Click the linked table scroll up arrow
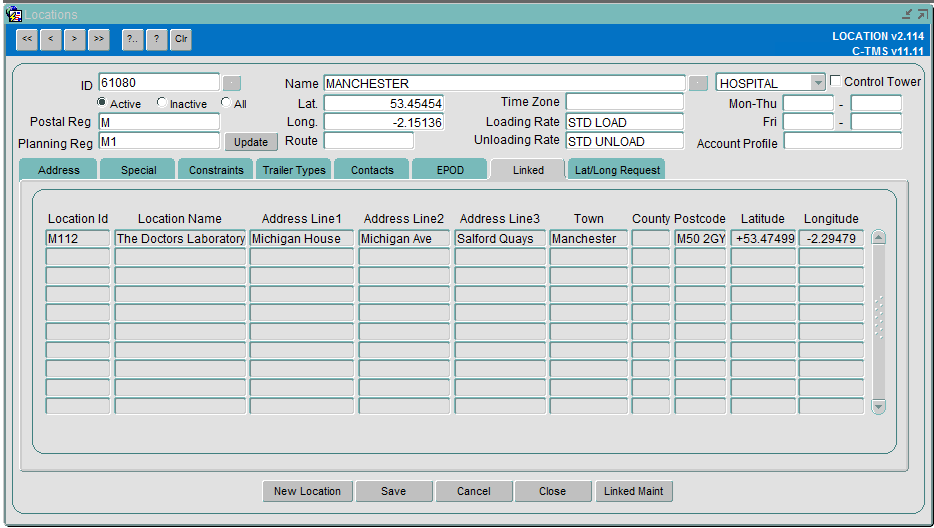Viewport: 934px width, 528px height. pyautogui.click(x=878, y=237)
